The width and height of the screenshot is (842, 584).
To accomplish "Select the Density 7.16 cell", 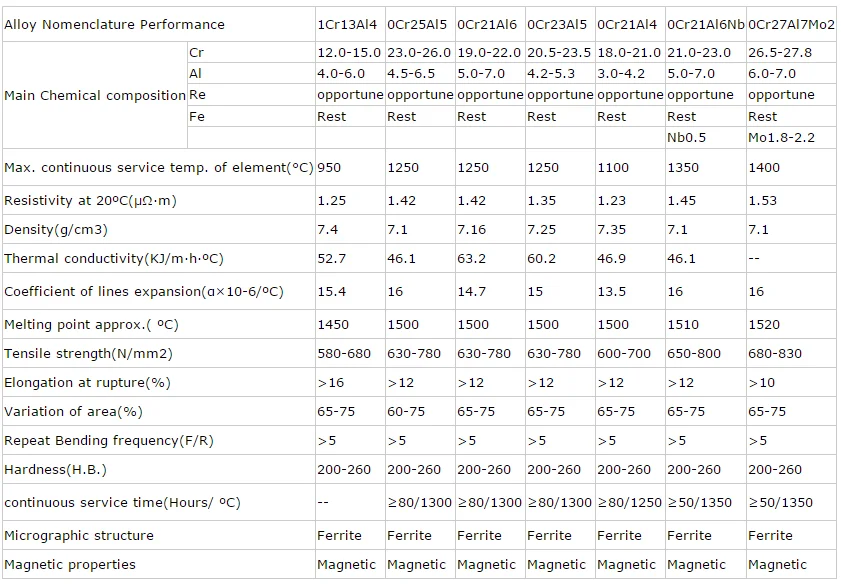I will 471,230.
